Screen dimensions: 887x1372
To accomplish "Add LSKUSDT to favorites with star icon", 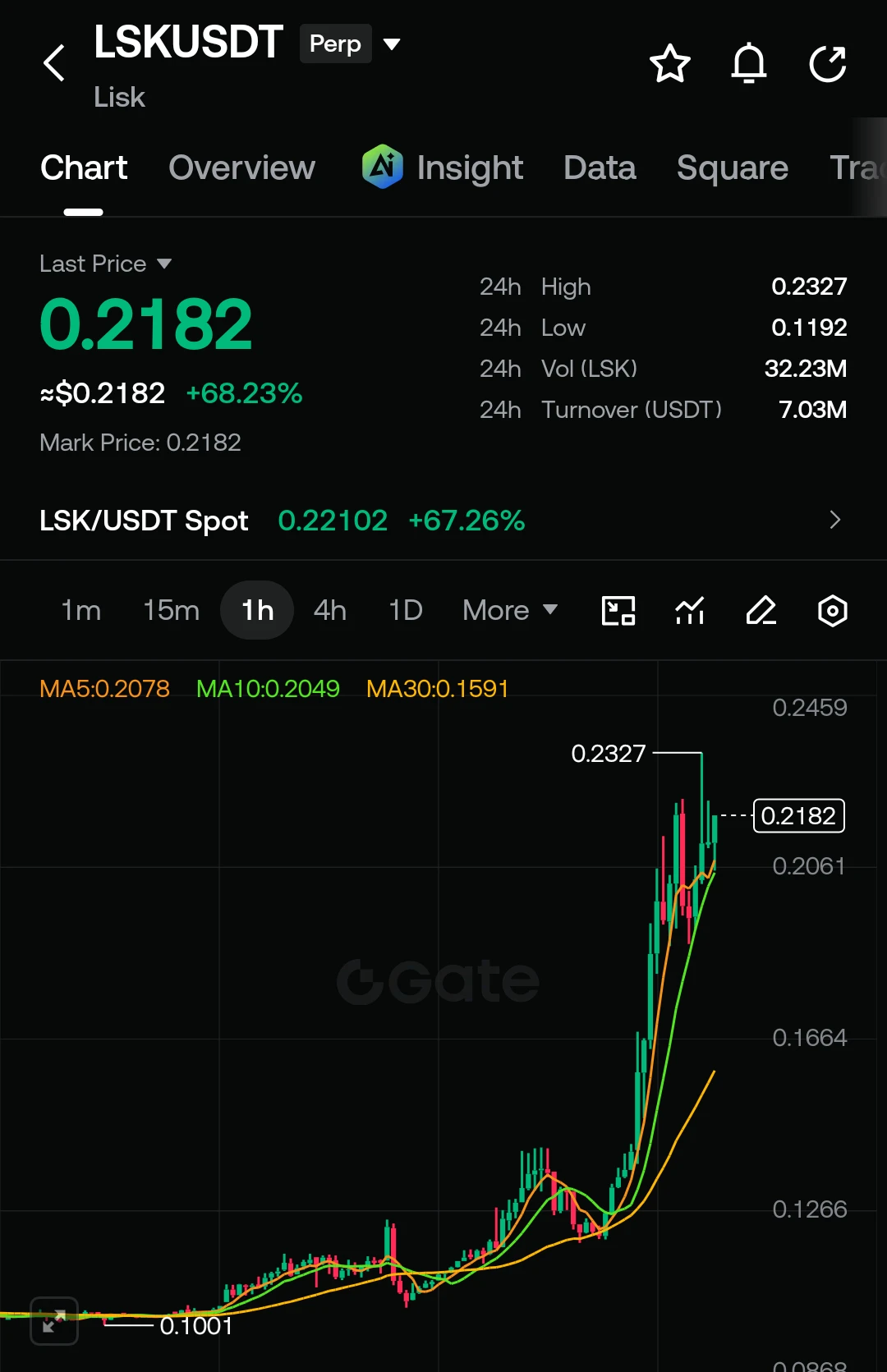I will click(x=669, y=63).
